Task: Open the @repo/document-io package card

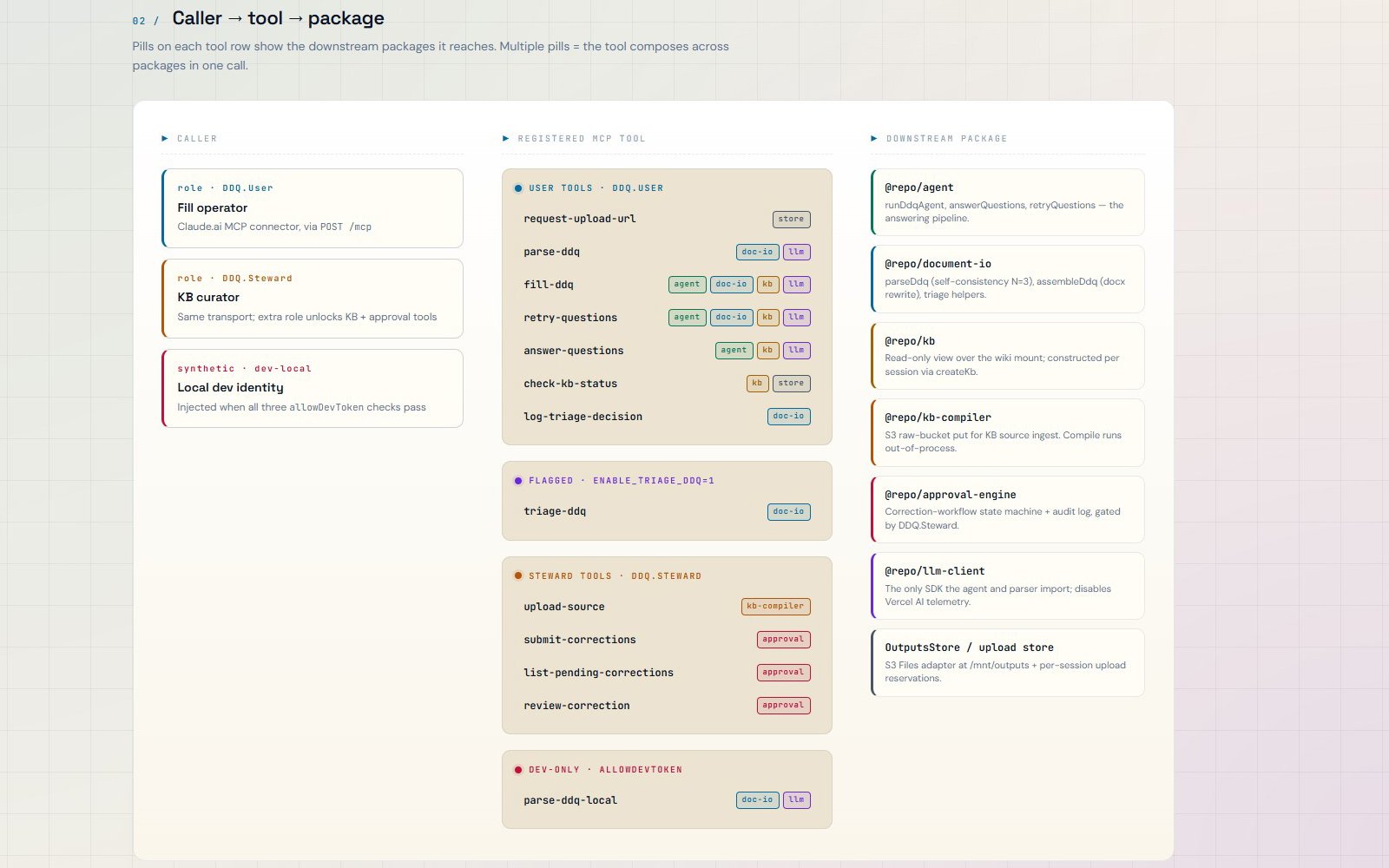Action: [1008, 279]
